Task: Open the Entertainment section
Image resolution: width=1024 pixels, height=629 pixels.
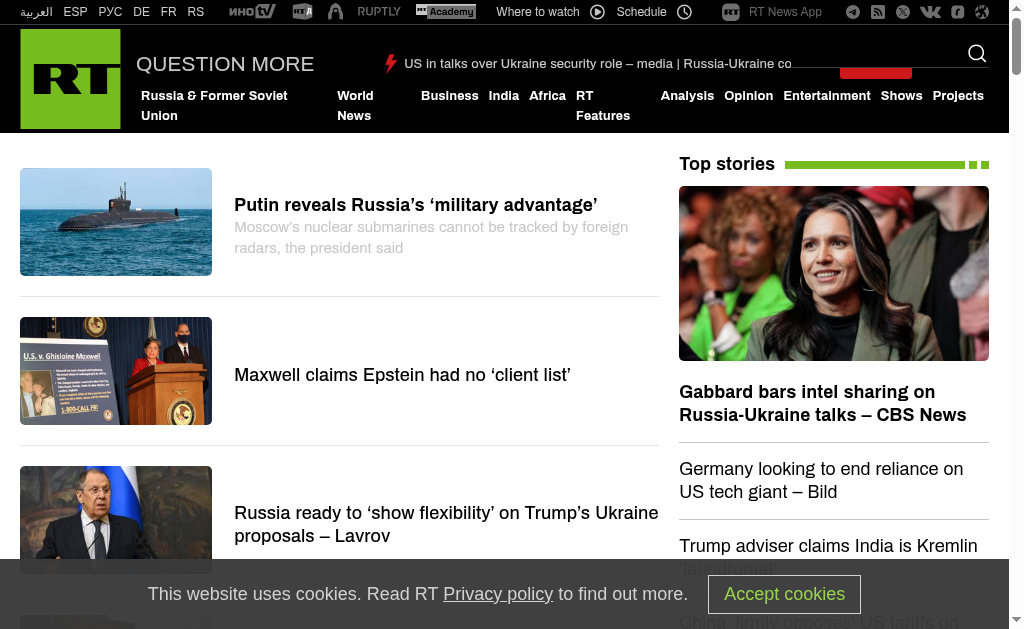Action: coord(827,95)
